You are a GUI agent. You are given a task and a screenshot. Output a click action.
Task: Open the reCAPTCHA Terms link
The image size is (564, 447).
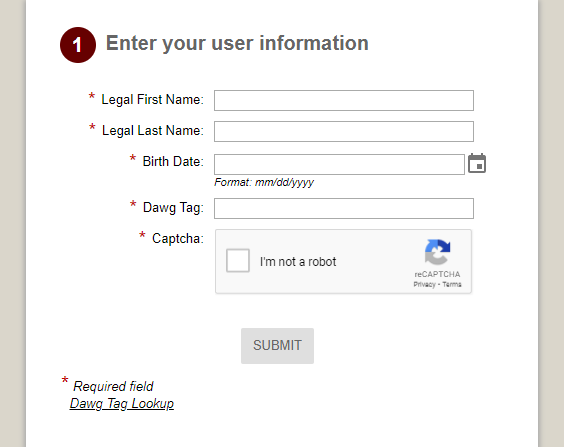coord(452,284)
